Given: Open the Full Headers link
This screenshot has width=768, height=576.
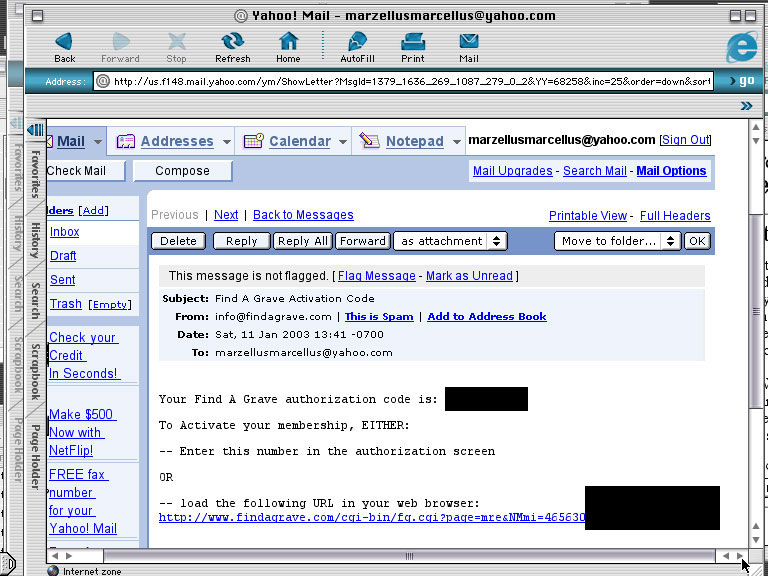Looking at the screenshot, I should (675, 215).
